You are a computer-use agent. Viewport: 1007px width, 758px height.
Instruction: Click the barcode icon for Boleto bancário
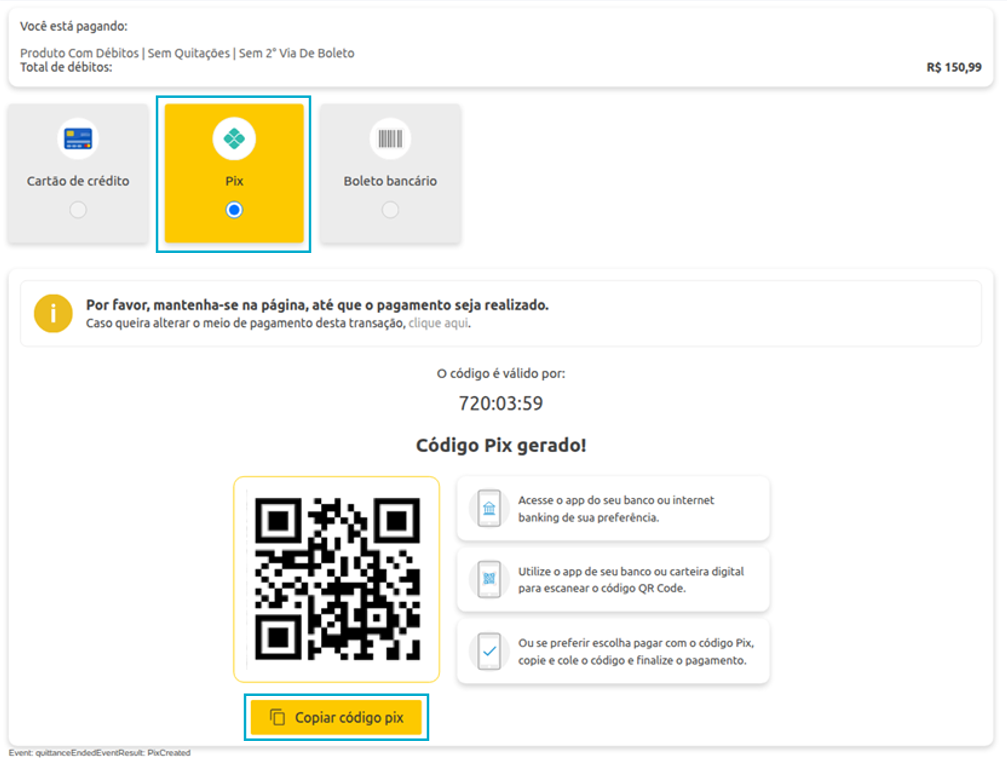[390, 138]
